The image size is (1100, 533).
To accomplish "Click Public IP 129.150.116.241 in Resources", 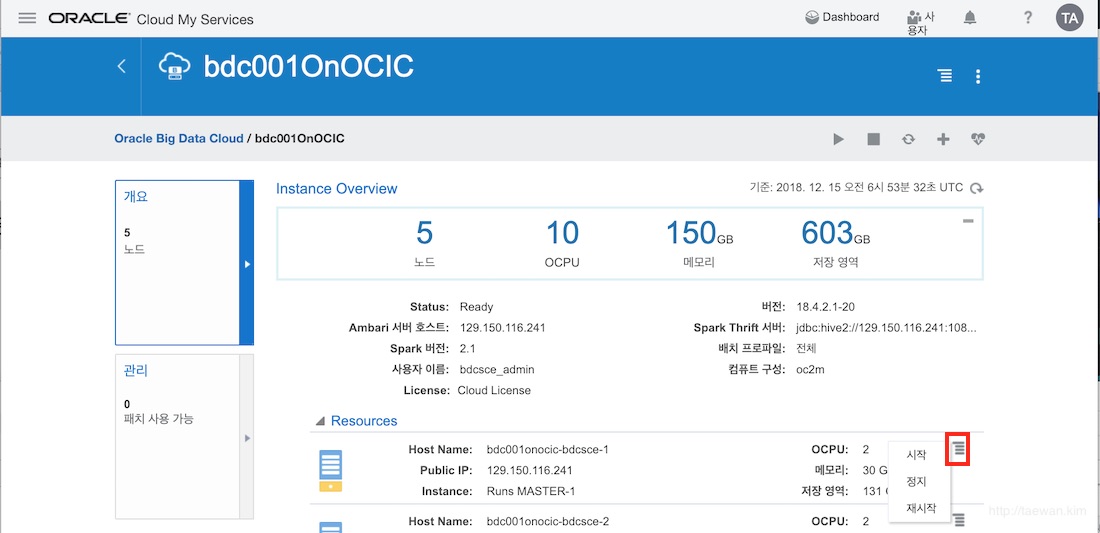I will [530, 470].
